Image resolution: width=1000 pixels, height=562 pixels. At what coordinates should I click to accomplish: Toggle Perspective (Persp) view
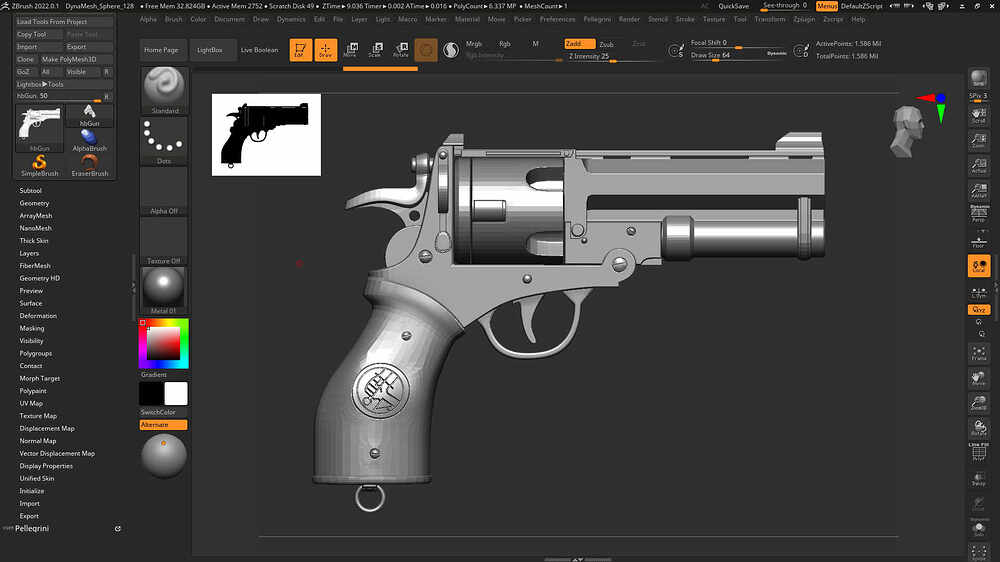coord(978,214)
